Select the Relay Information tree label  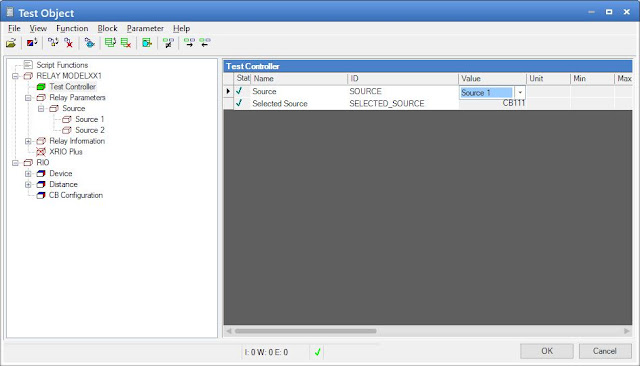[77, 141]
